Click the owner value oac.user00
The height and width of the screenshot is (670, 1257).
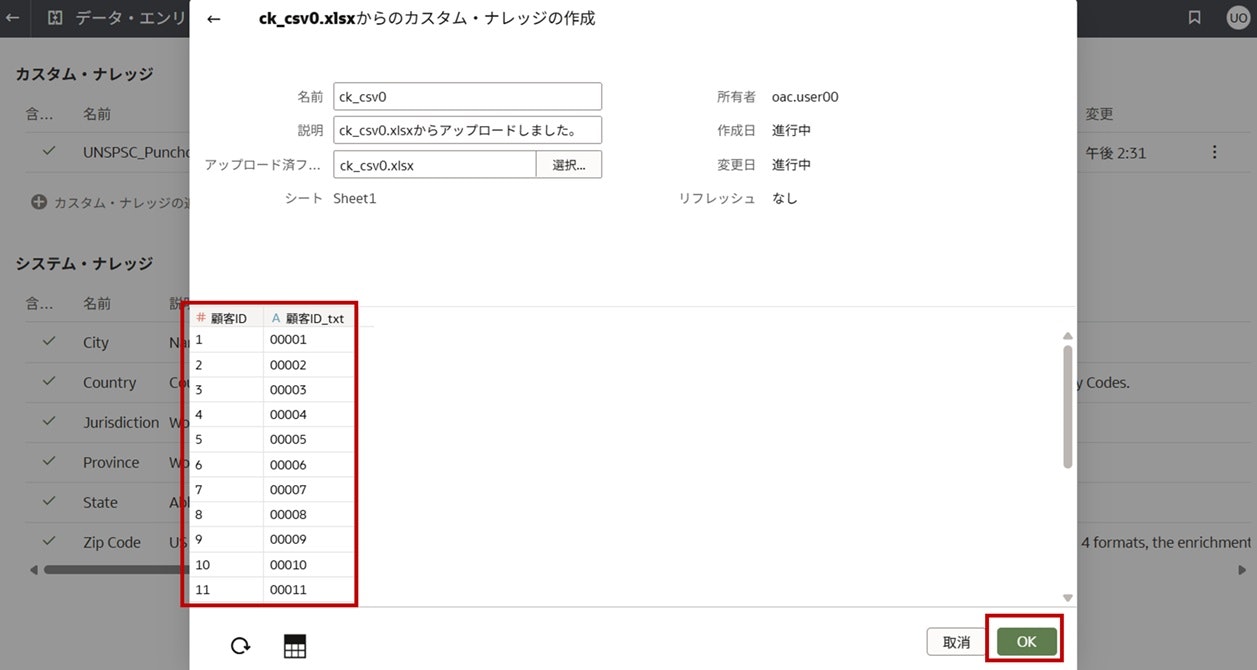point(805,97)
